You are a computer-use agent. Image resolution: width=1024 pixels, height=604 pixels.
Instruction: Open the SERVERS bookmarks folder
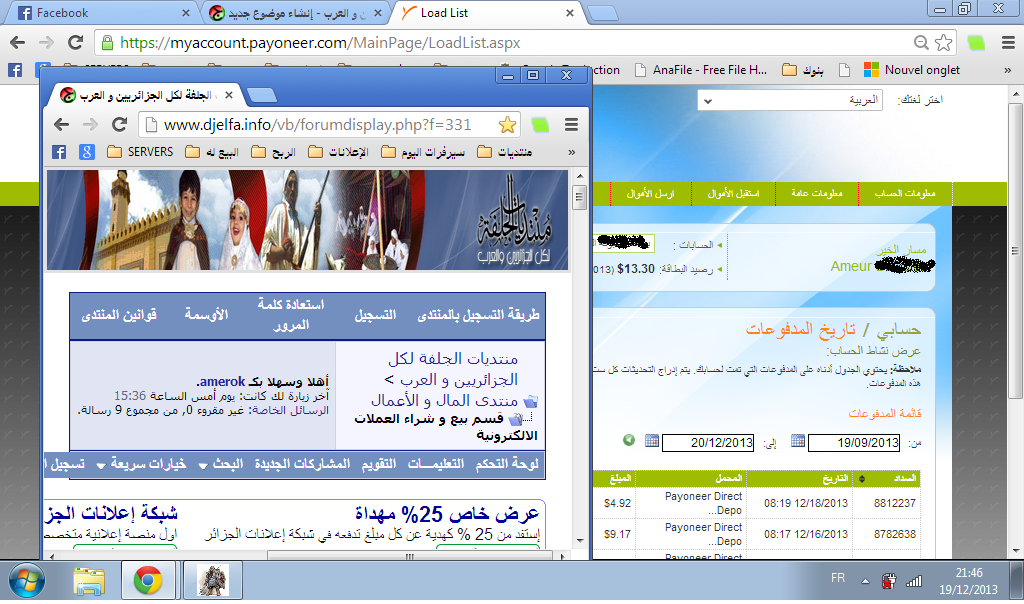point(140,152)
